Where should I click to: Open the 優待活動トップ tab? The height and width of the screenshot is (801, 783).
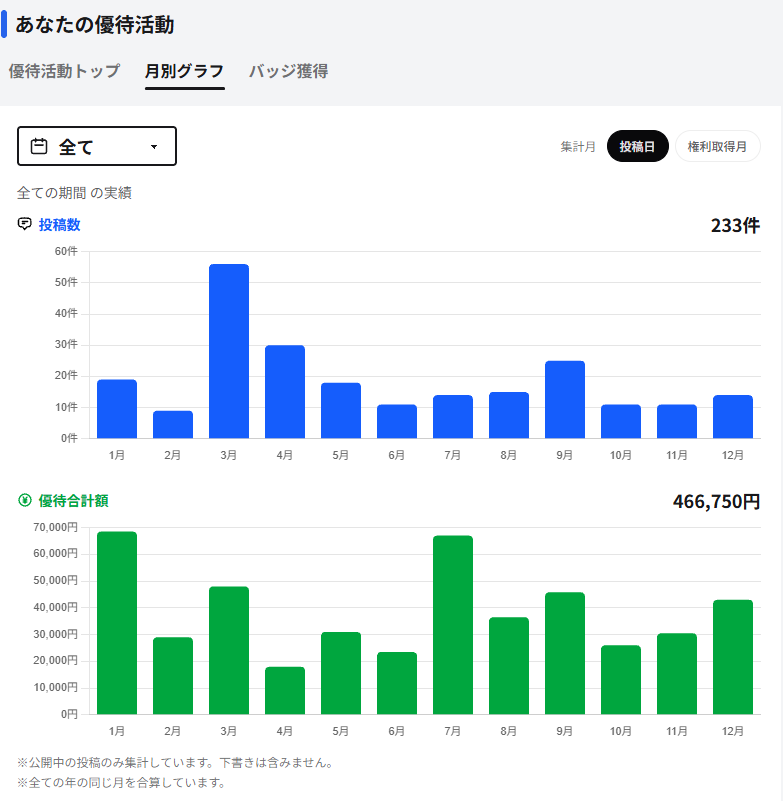[x=64, y=71]
